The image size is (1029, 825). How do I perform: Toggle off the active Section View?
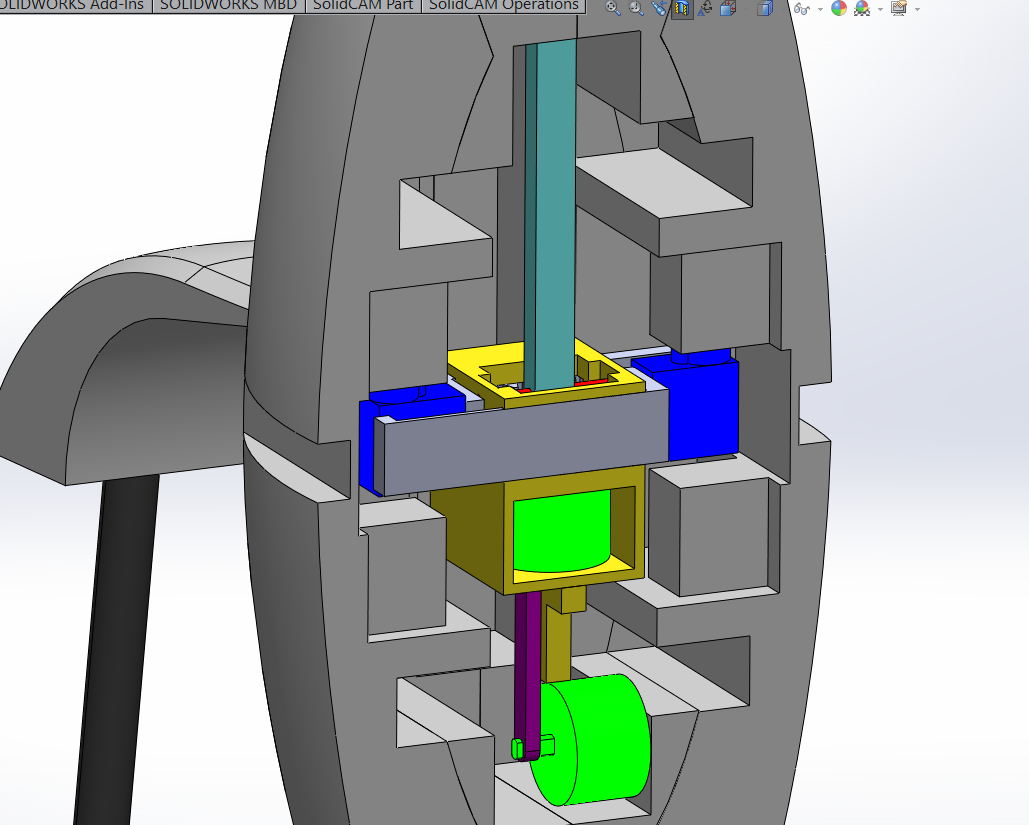point(682,8)
